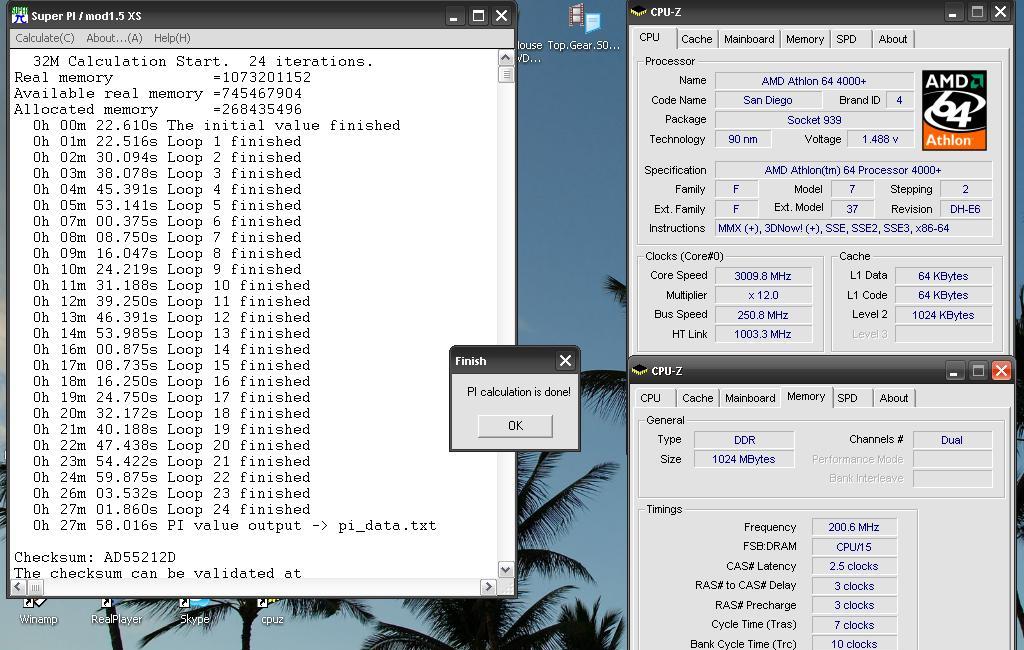Screen dimensions: 1024x650
Task: Switch to Memory tab in top CPU-Z
Action: coord(805,39)
